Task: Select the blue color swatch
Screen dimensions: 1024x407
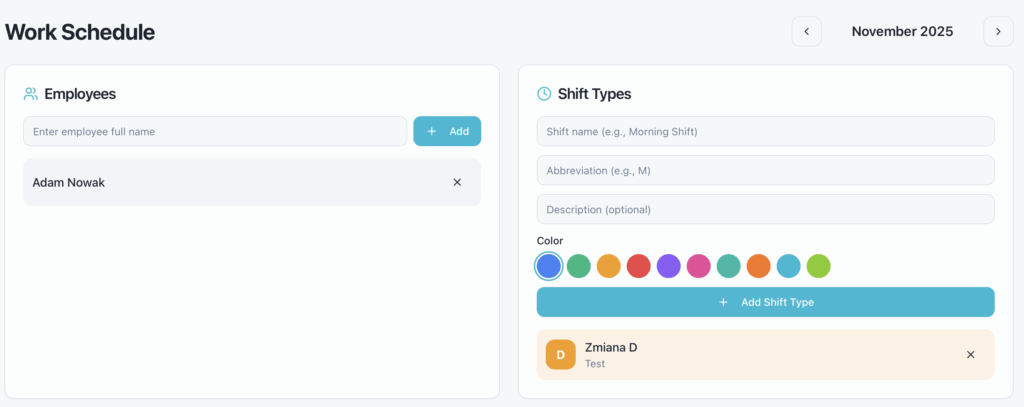Action: [x=548, y=266]
